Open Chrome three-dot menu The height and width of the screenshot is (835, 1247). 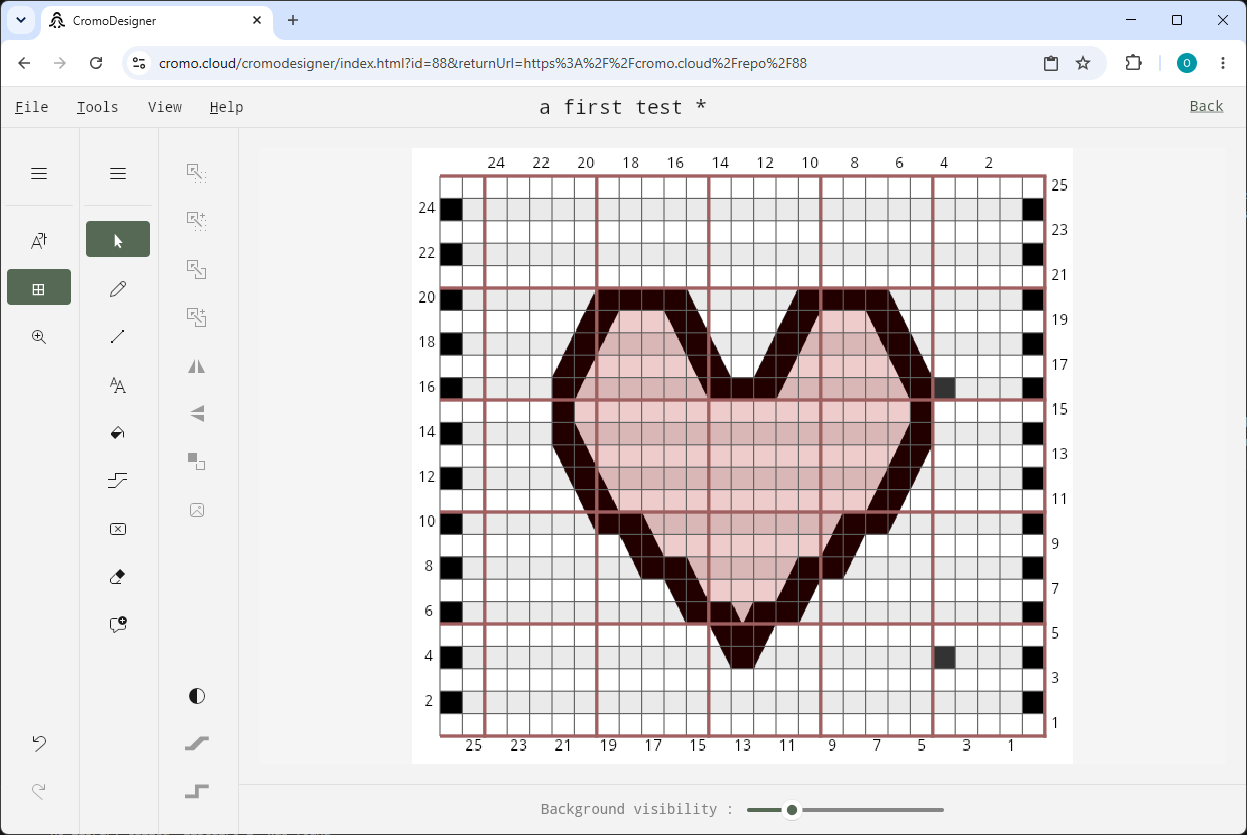(x=1223, y=63)
